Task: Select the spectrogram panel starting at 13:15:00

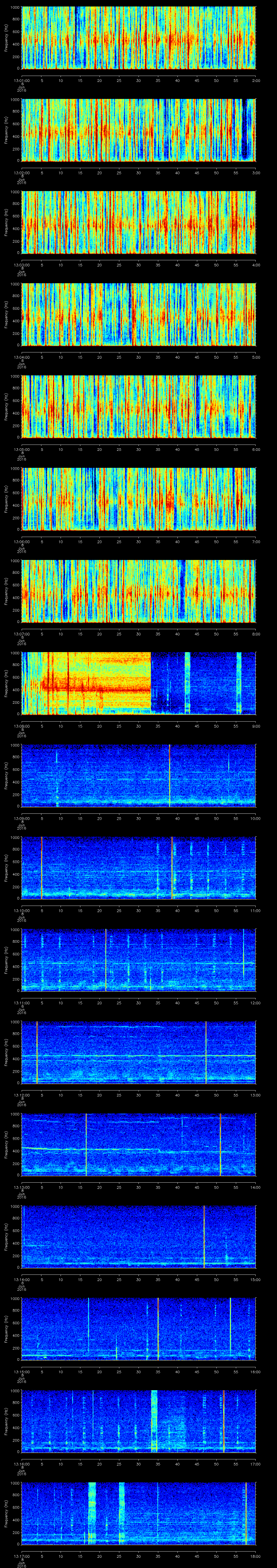Action: pyautogui.click(x=138, y=1329)
